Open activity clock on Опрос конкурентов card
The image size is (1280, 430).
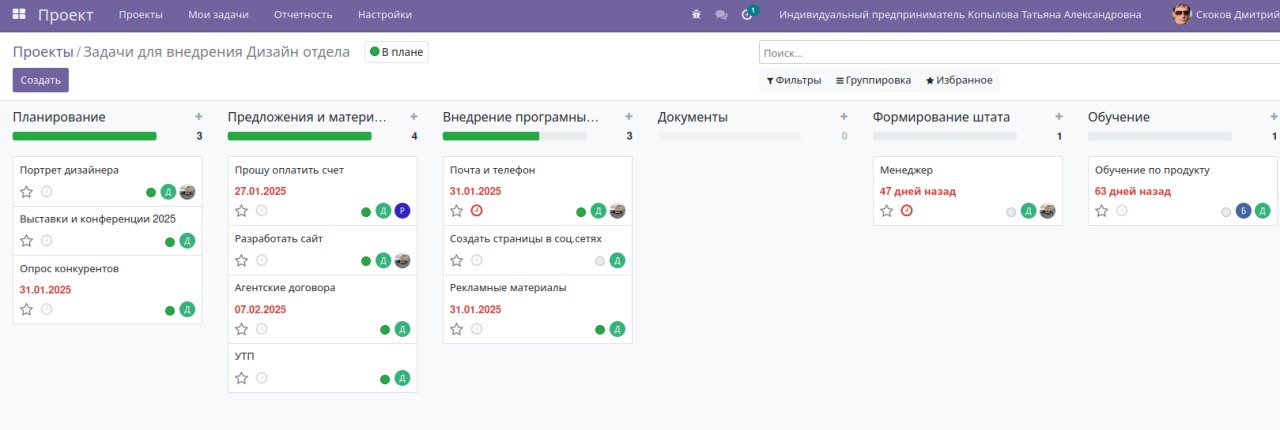46,310
